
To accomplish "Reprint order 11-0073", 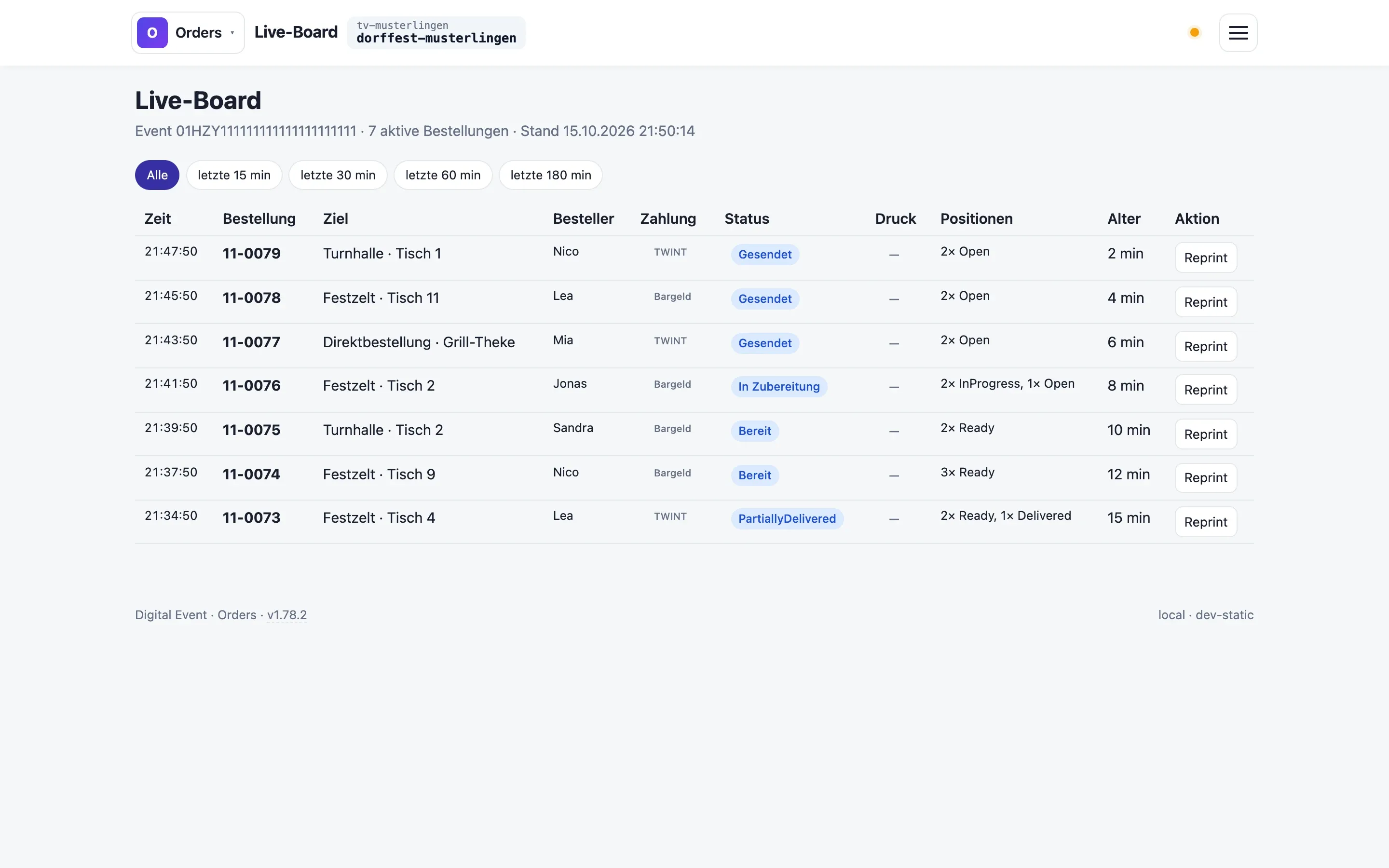I will click(1205, 522).
